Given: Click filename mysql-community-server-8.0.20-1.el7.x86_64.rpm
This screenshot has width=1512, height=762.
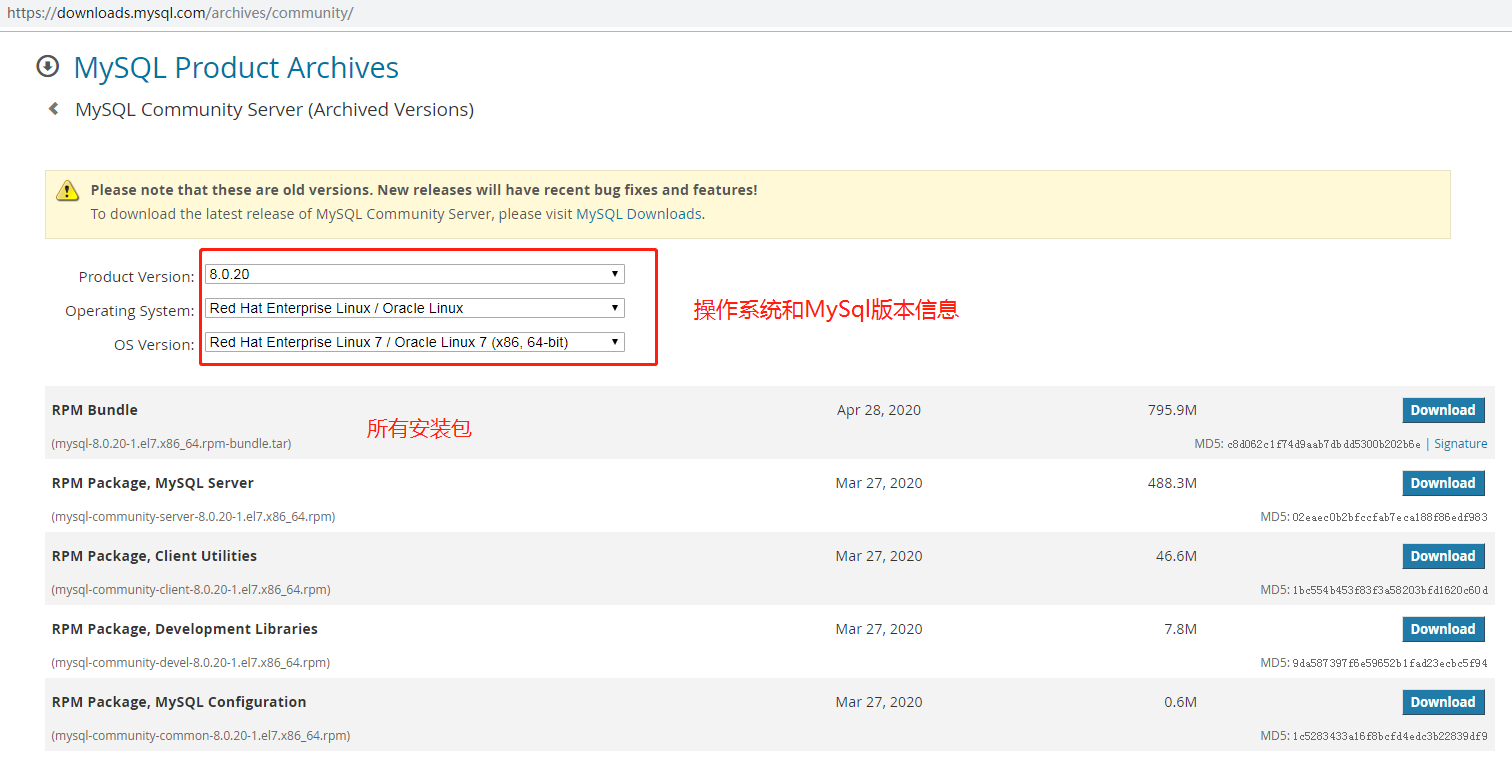Looking at the screenshot, I should [193, 517].
